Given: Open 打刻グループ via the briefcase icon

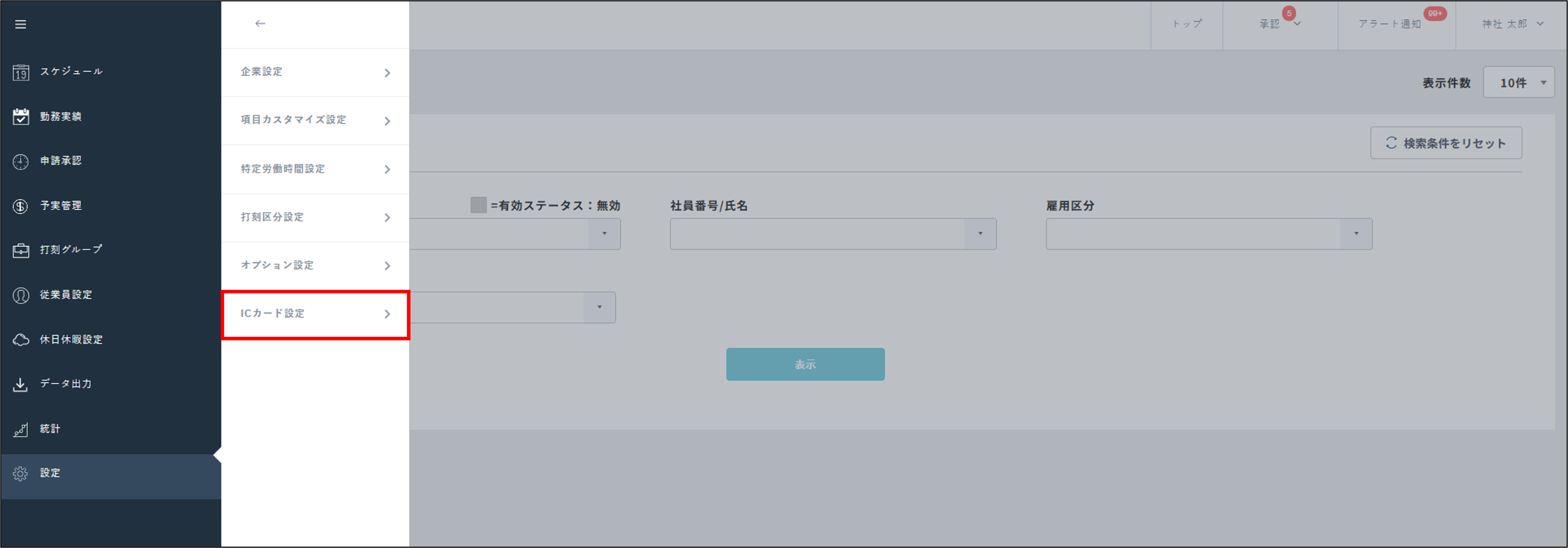Looking at the screenshot, I should 20,249.
